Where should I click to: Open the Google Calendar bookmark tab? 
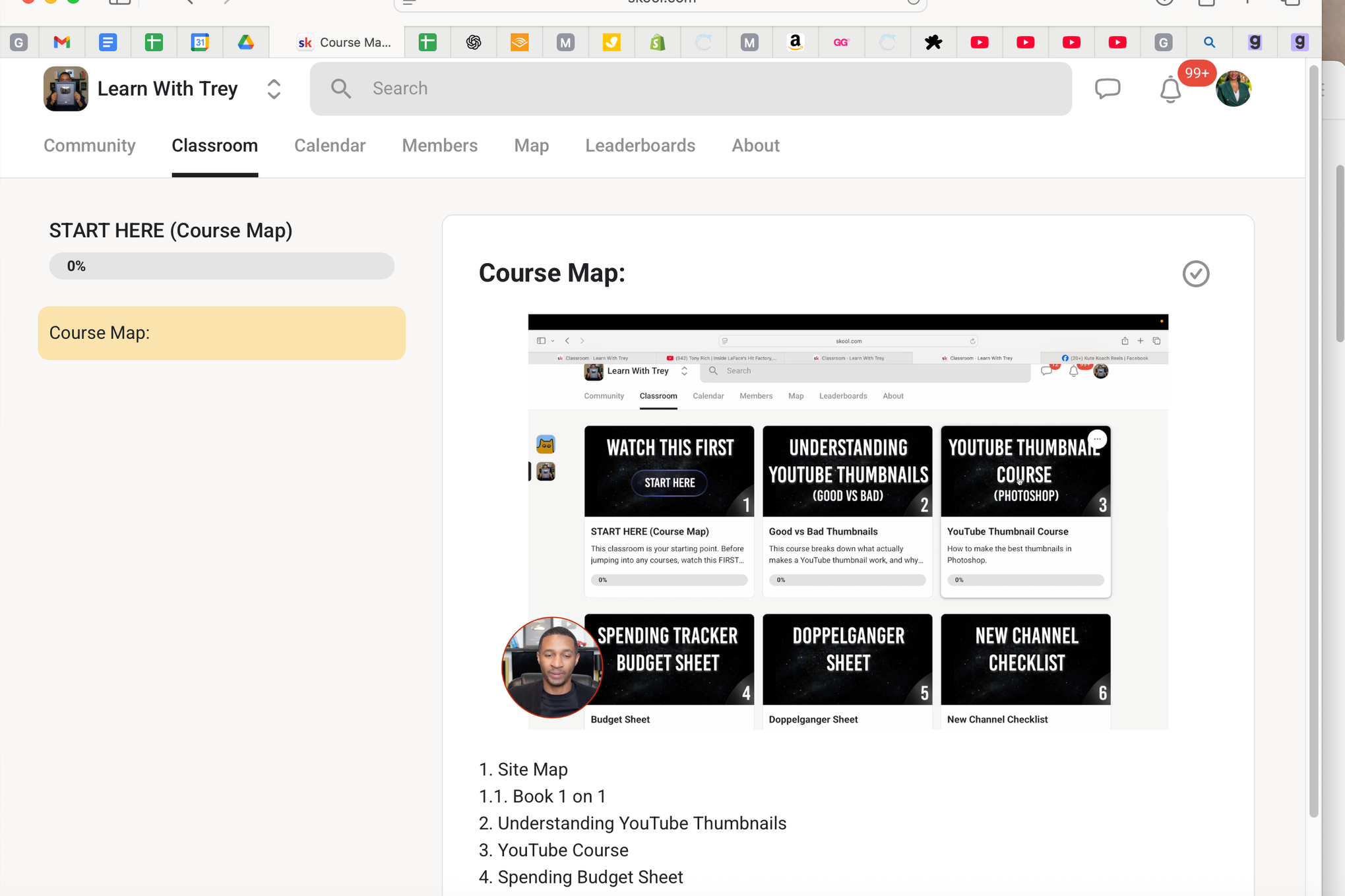coord(200,42)
